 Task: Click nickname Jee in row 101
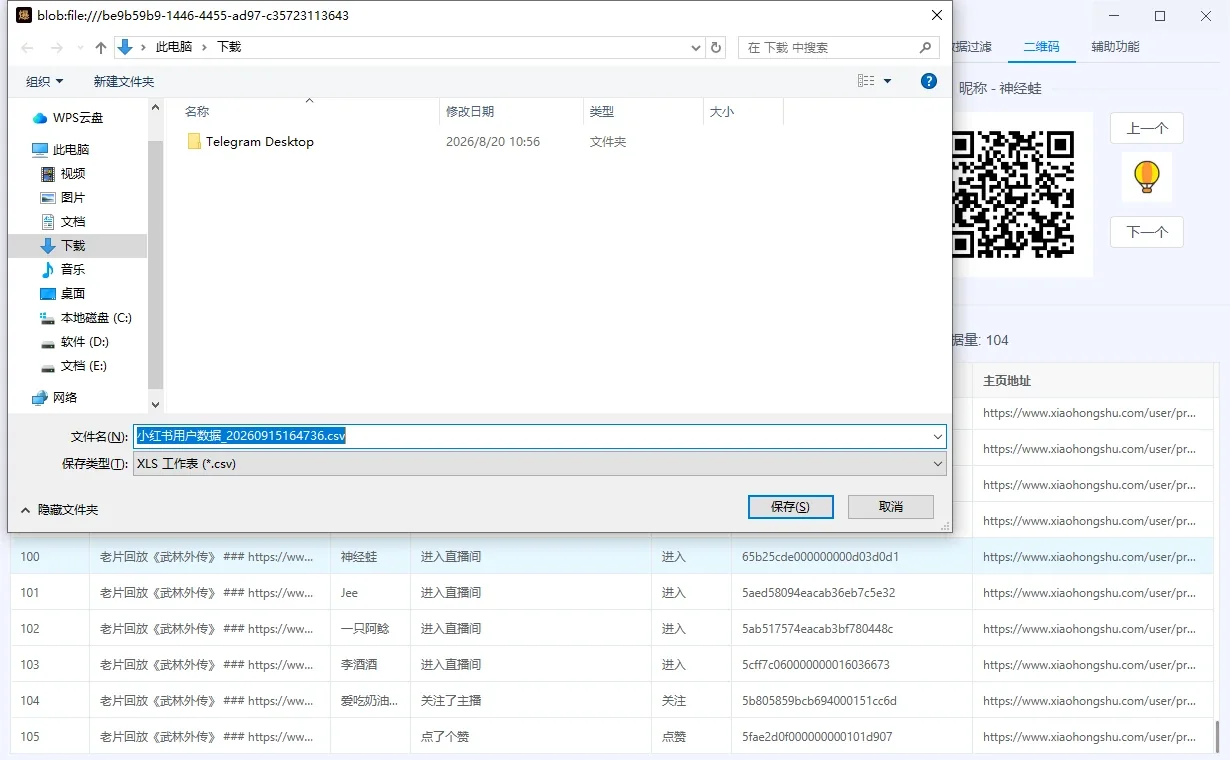point(349,593)
